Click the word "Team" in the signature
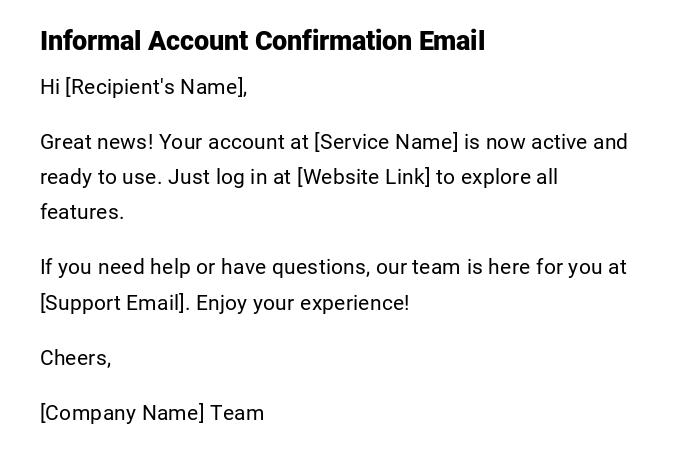700x475 pixels. pyautogui.click(x=237, y=413)
